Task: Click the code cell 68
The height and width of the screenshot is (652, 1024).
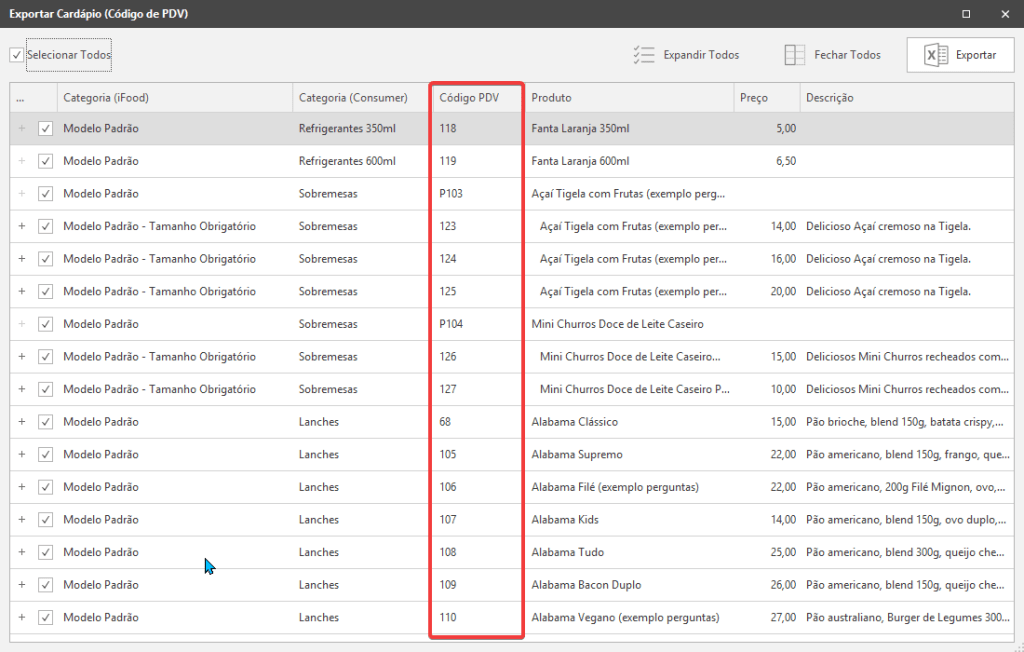Action: [477, 422]
